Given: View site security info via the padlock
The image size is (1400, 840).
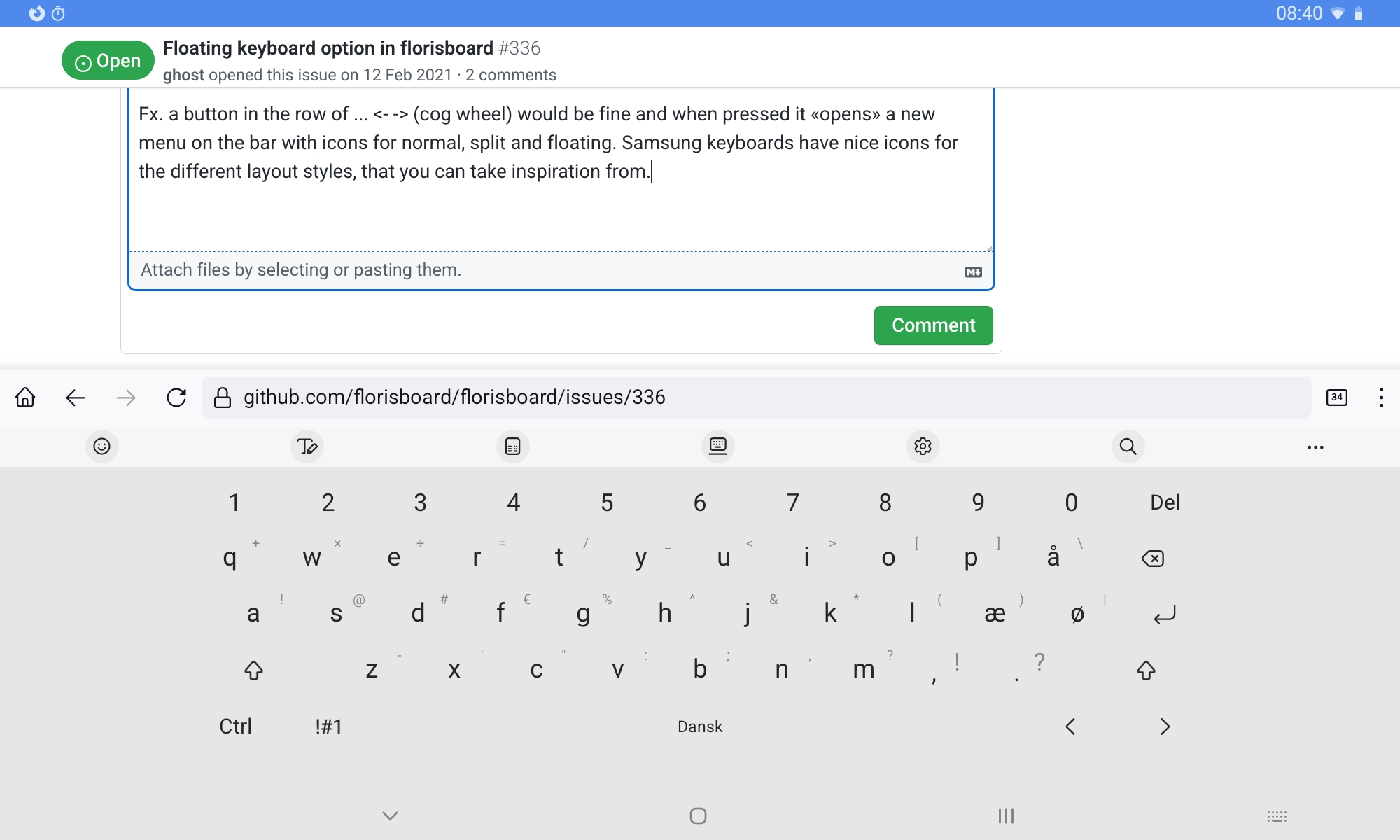Looking at the screenshot, I should point(221,397).
